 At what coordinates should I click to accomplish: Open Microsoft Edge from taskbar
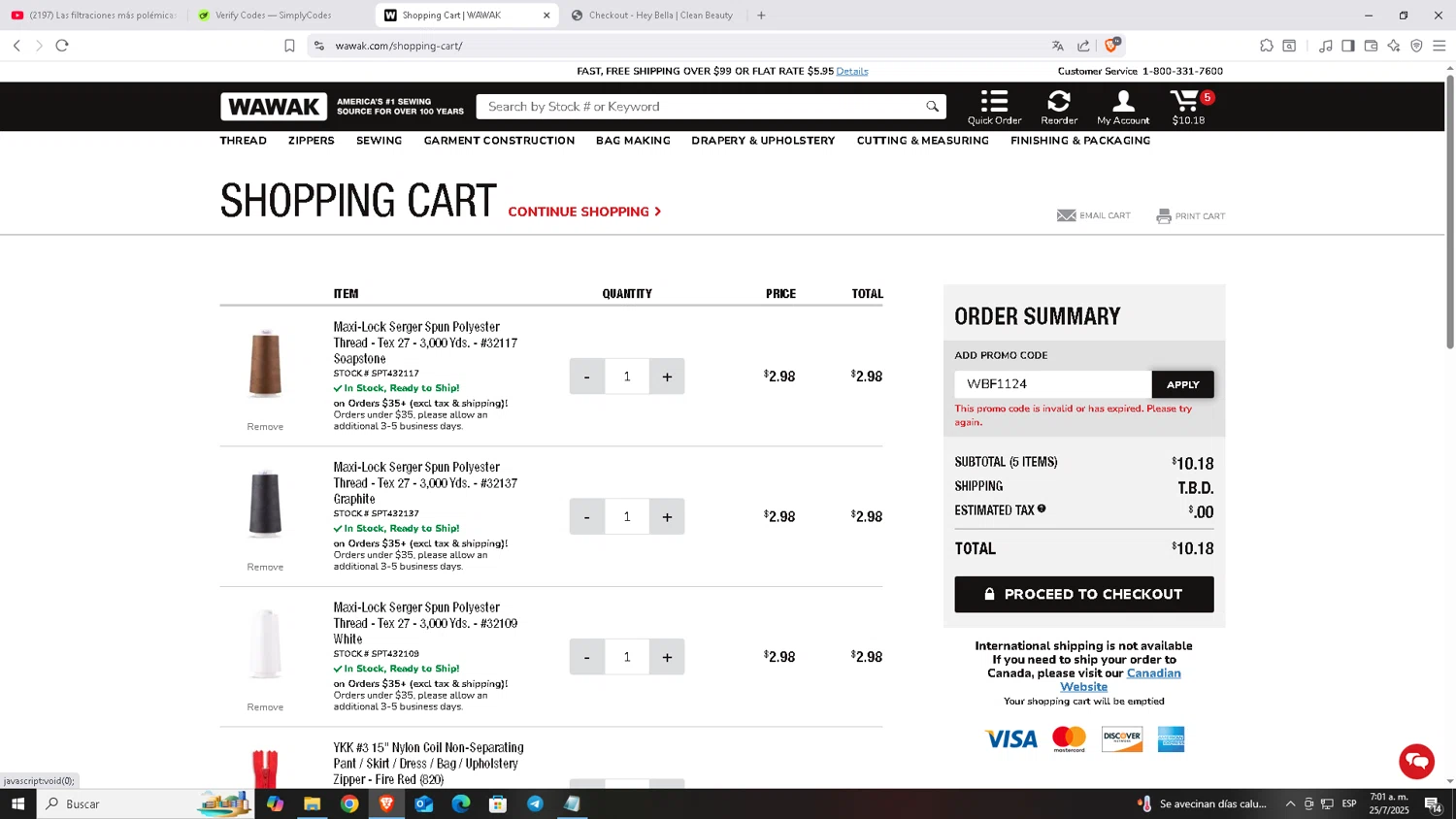tap(460, 803)
